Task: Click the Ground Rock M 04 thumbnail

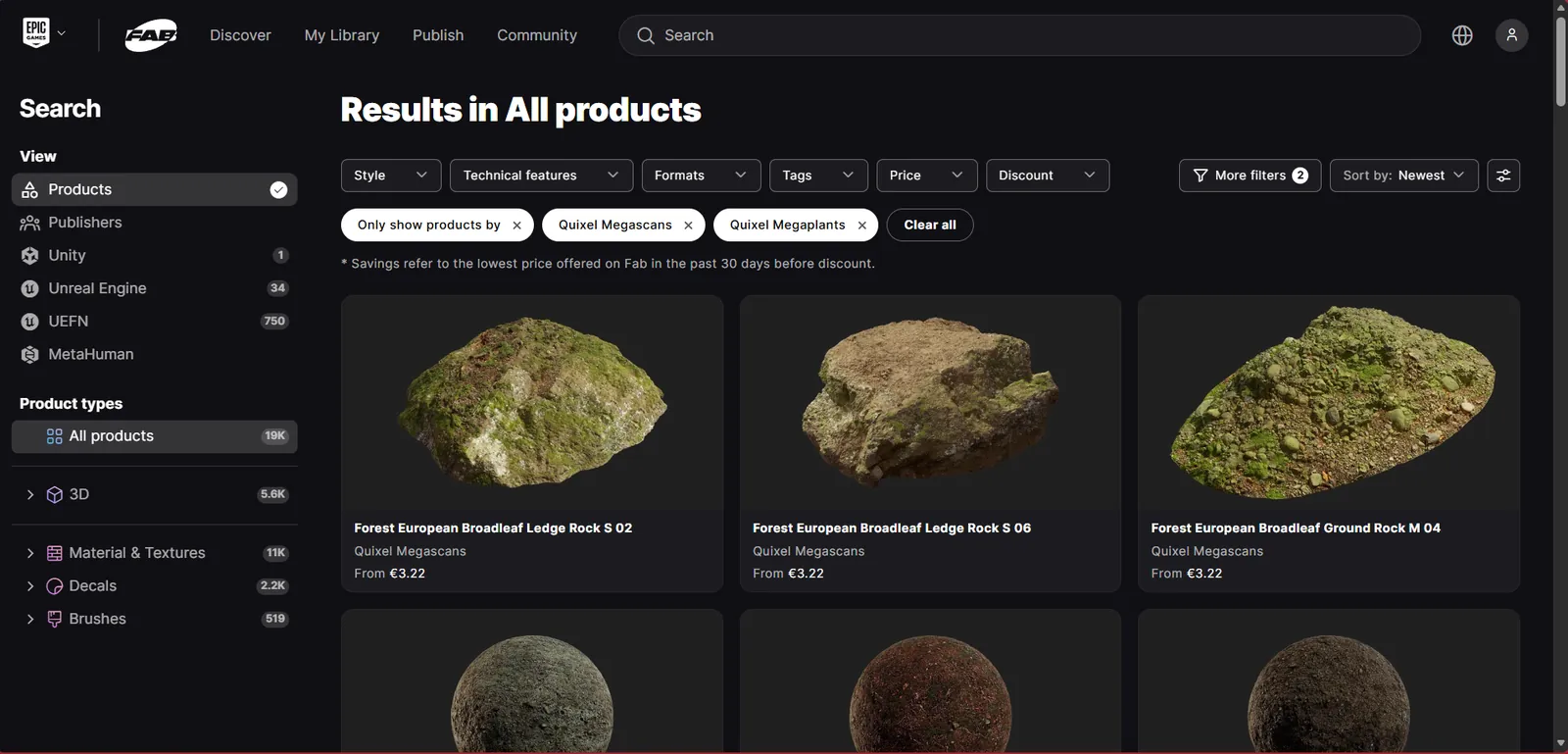Action: [x=1329, y=403]
